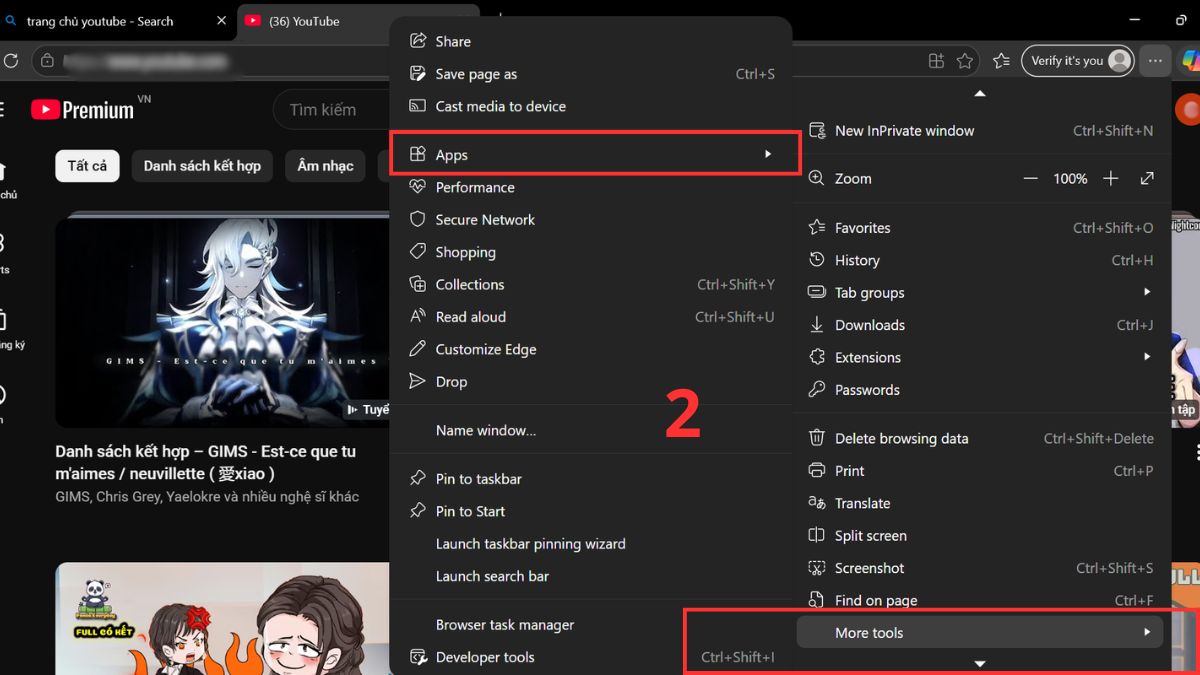Click the Split screen icon in menu
The width and height of the screenshot is (1200, 675).
pyautogui.click(x=817, y=536)
